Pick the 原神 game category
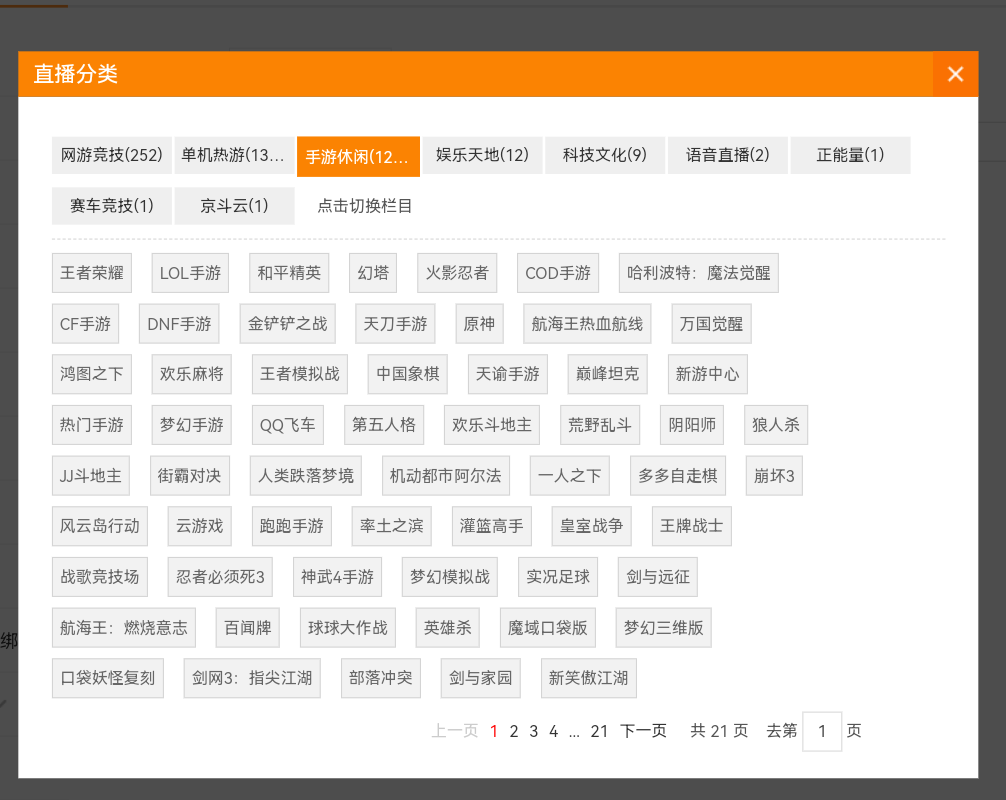The width and height of the screenshot is (1006, 800). (x=479, y=324)
